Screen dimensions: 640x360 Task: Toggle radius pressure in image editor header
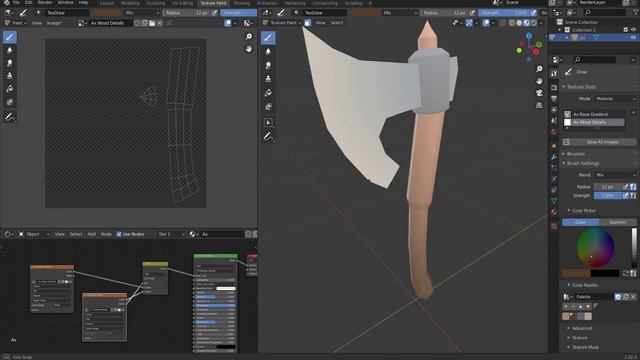[215, 13]
